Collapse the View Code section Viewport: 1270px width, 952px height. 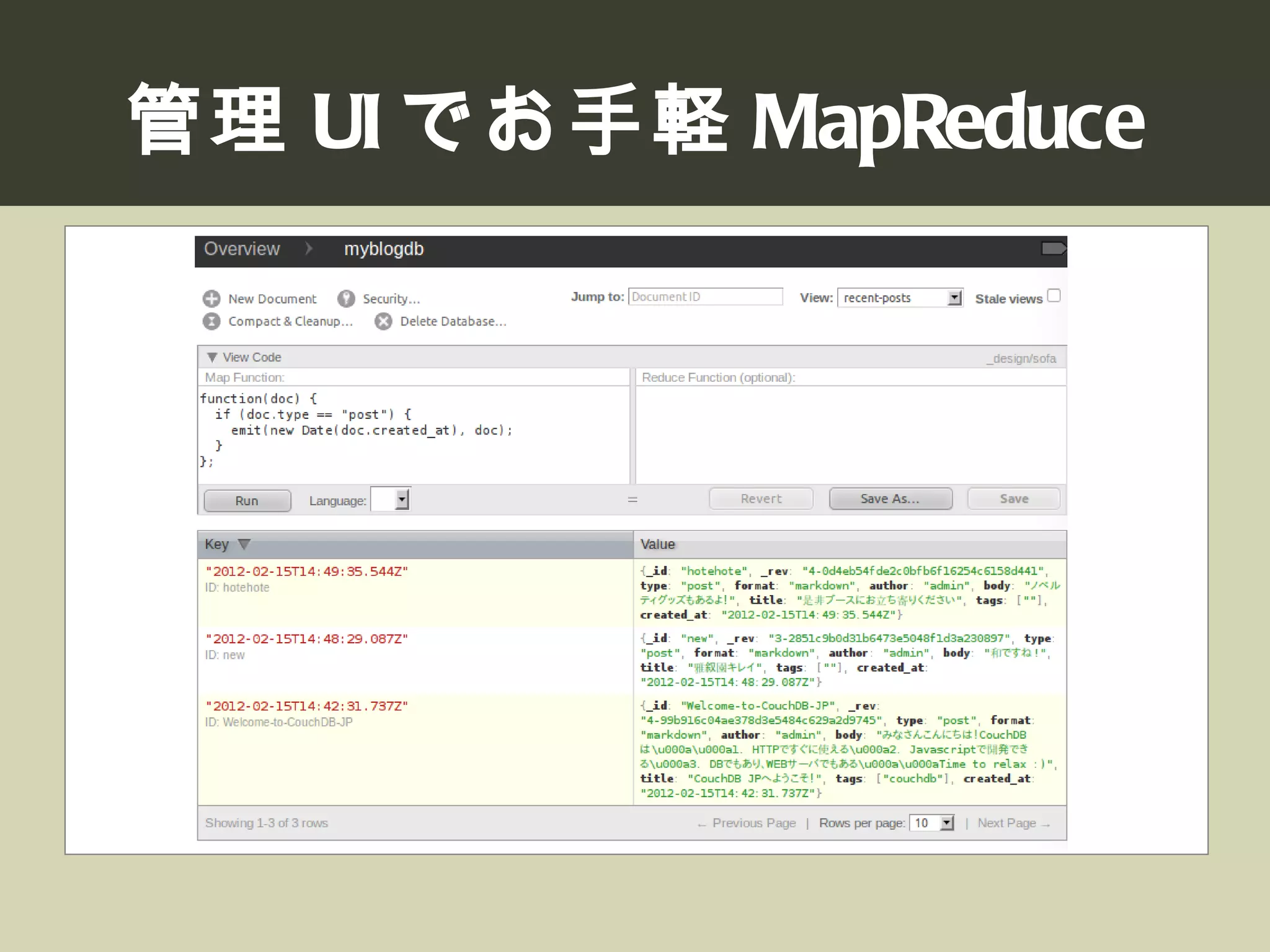click(x=212, y=358)
